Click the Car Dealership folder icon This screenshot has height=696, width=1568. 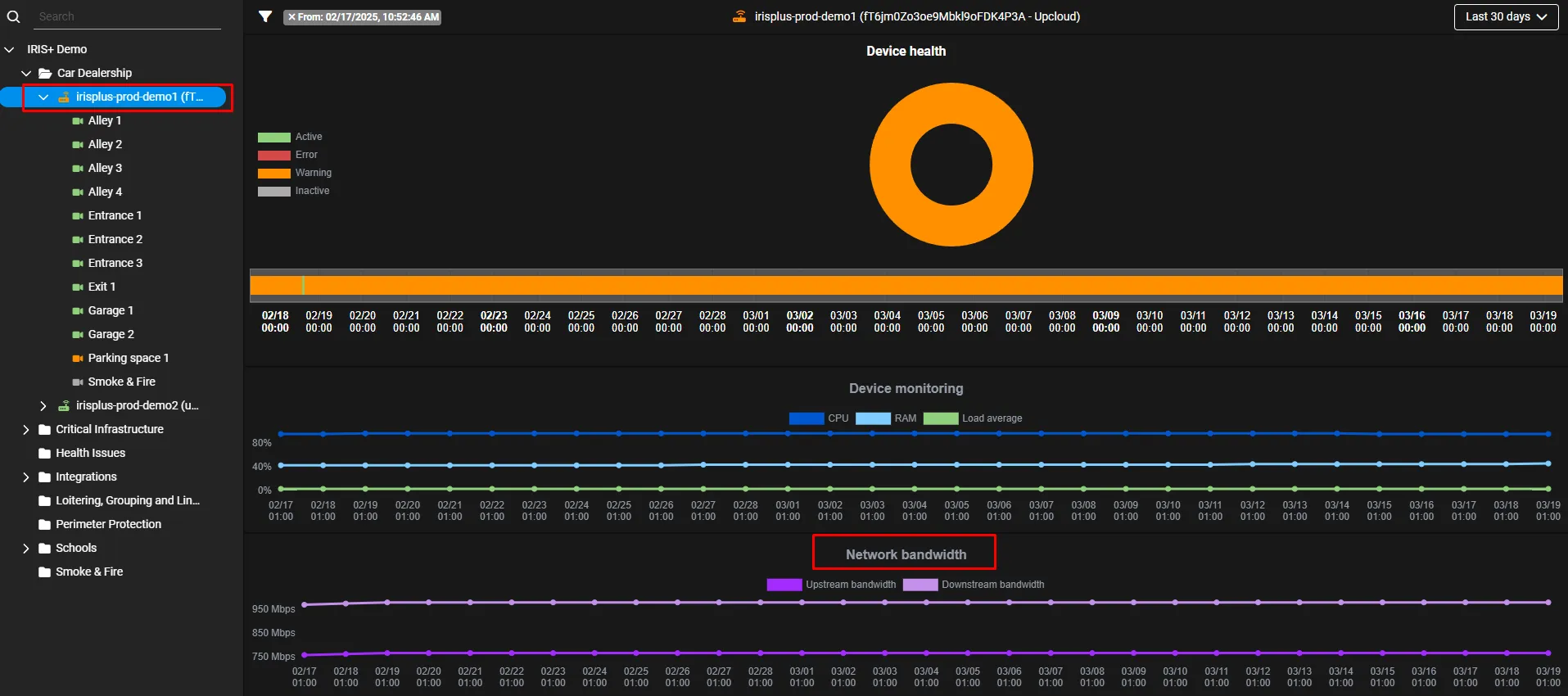coord(45,73)
